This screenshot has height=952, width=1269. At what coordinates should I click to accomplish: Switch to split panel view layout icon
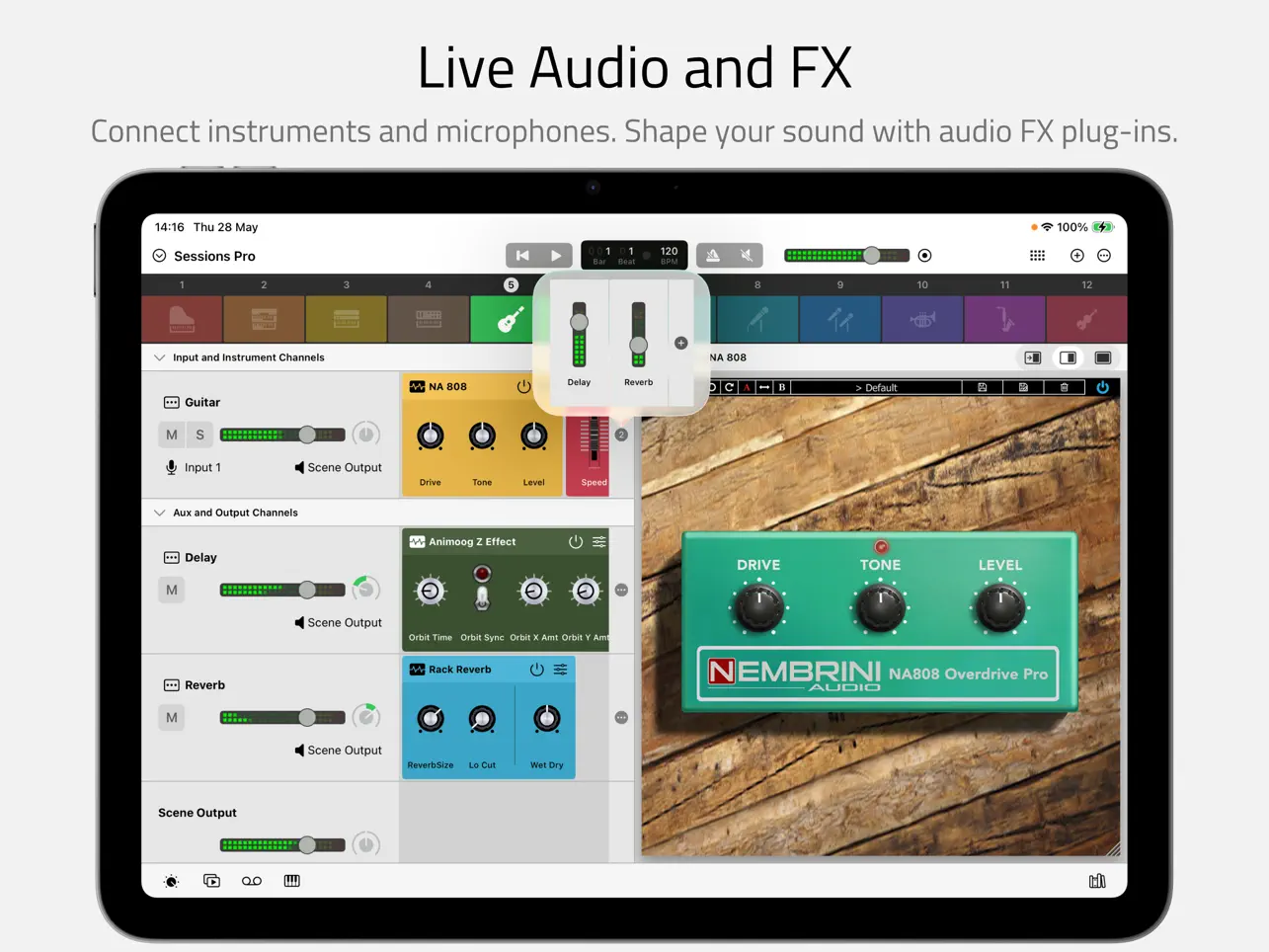pyautogui.click(x=1068, y=357)
